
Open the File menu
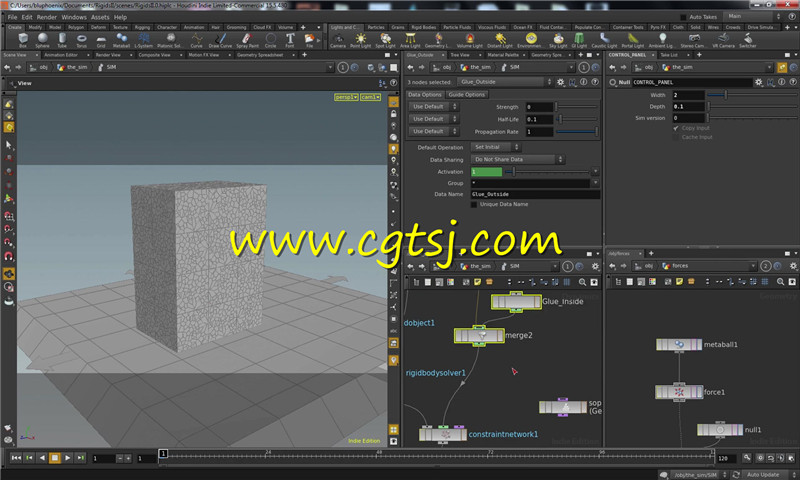(12, 17)
